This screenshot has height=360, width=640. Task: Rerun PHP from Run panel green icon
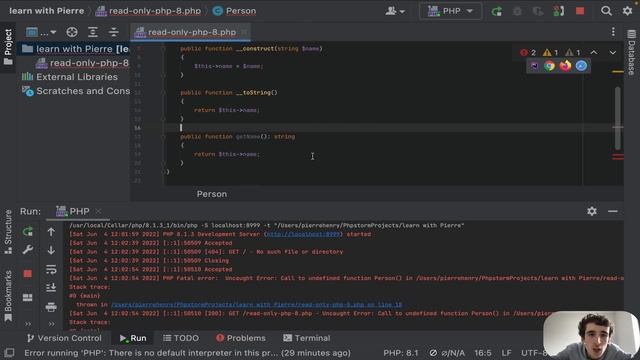click(x=28, y=231)
